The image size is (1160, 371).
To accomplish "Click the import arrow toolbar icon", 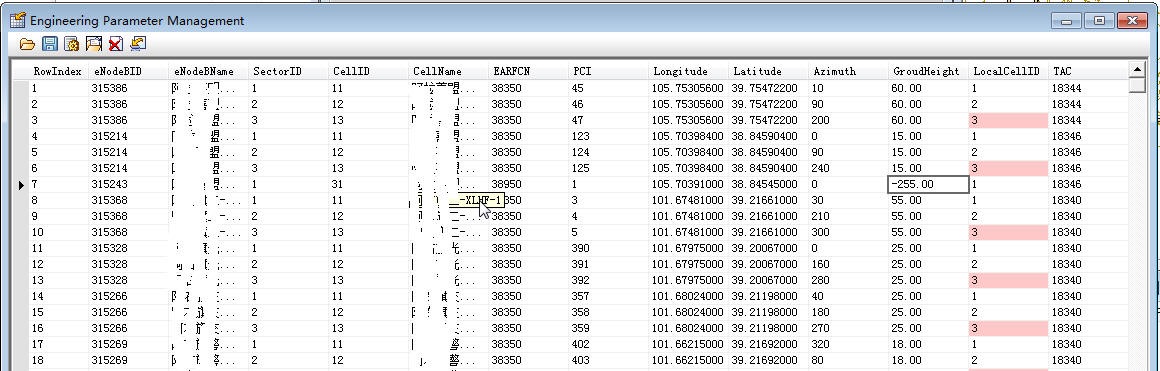I will pyautogui.click(x=138, y=44).
